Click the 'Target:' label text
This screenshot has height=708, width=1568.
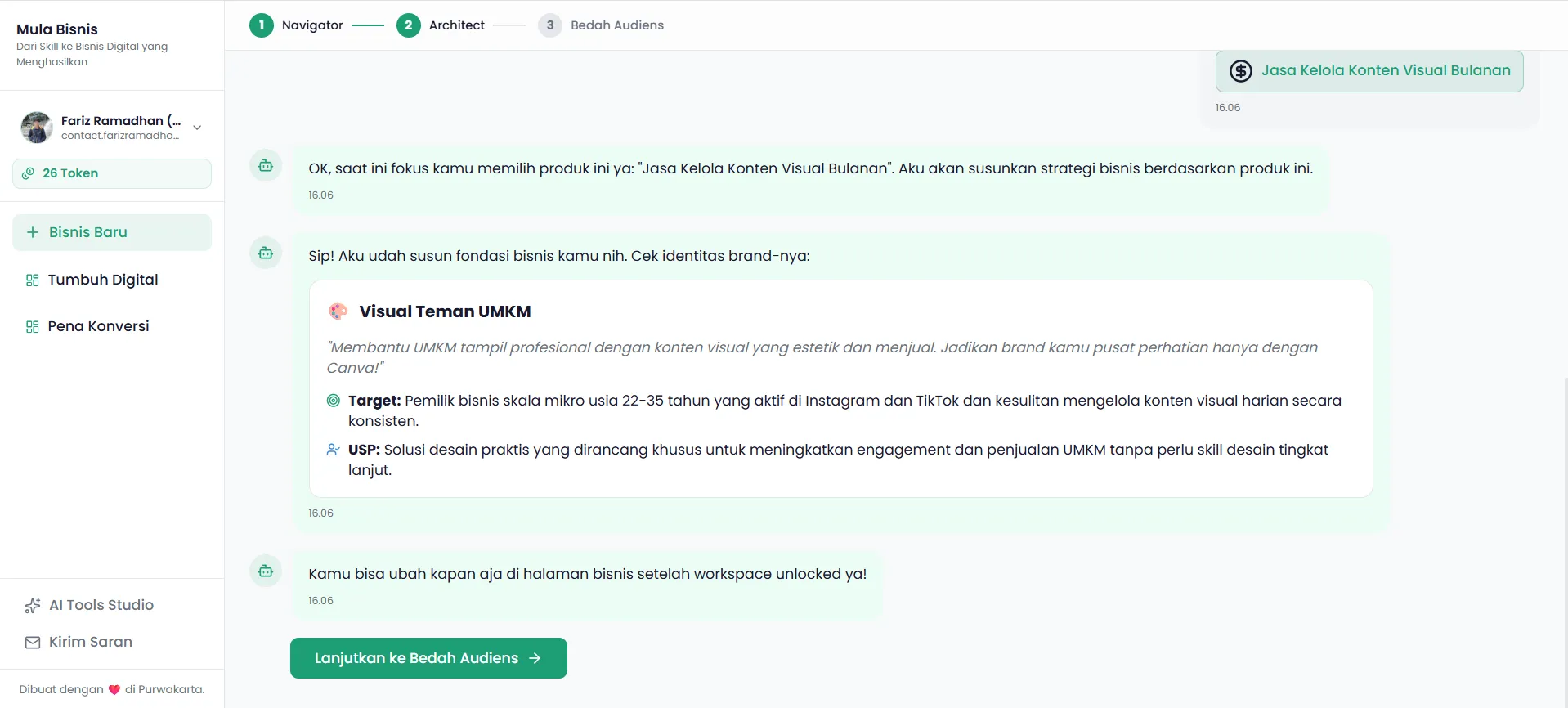pos(374,401)
